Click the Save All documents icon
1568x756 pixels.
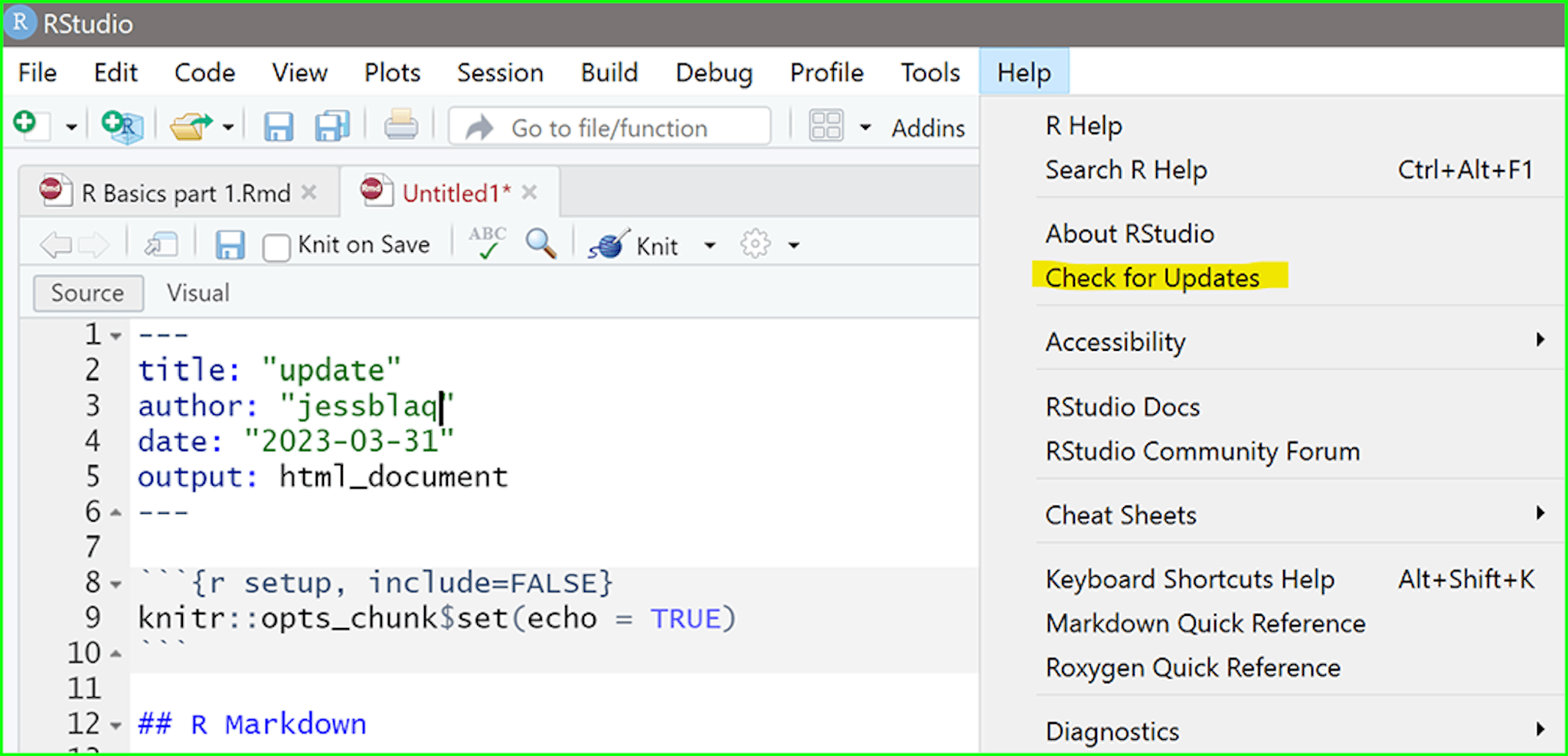pos(332,126)
